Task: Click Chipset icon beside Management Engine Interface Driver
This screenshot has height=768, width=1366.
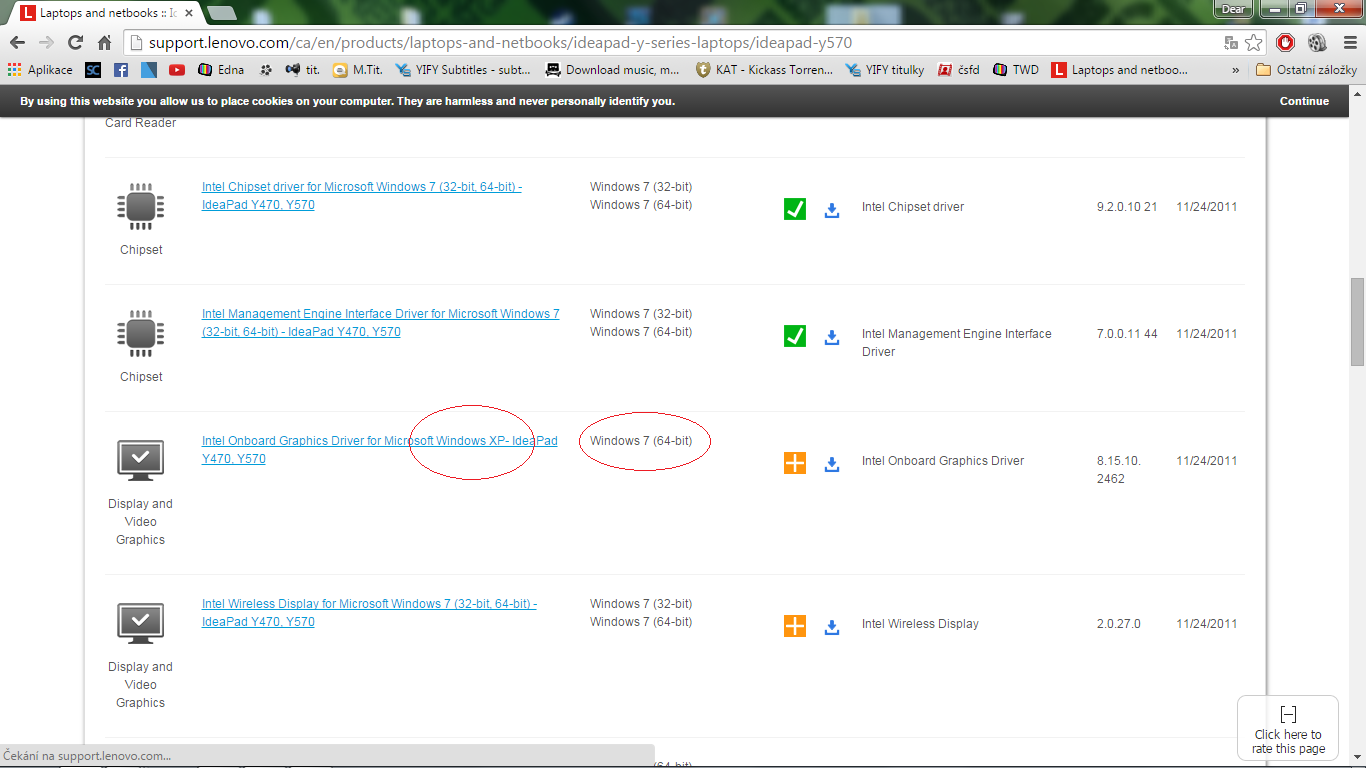Action: (x=141, y=333)
